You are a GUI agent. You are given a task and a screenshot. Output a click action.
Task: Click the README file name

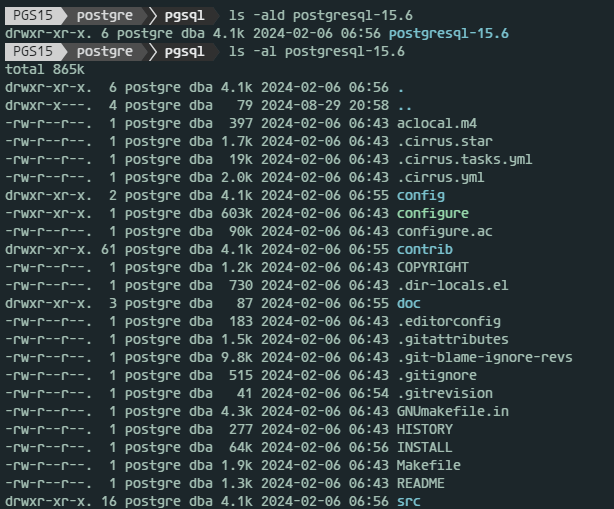(420, 483)
